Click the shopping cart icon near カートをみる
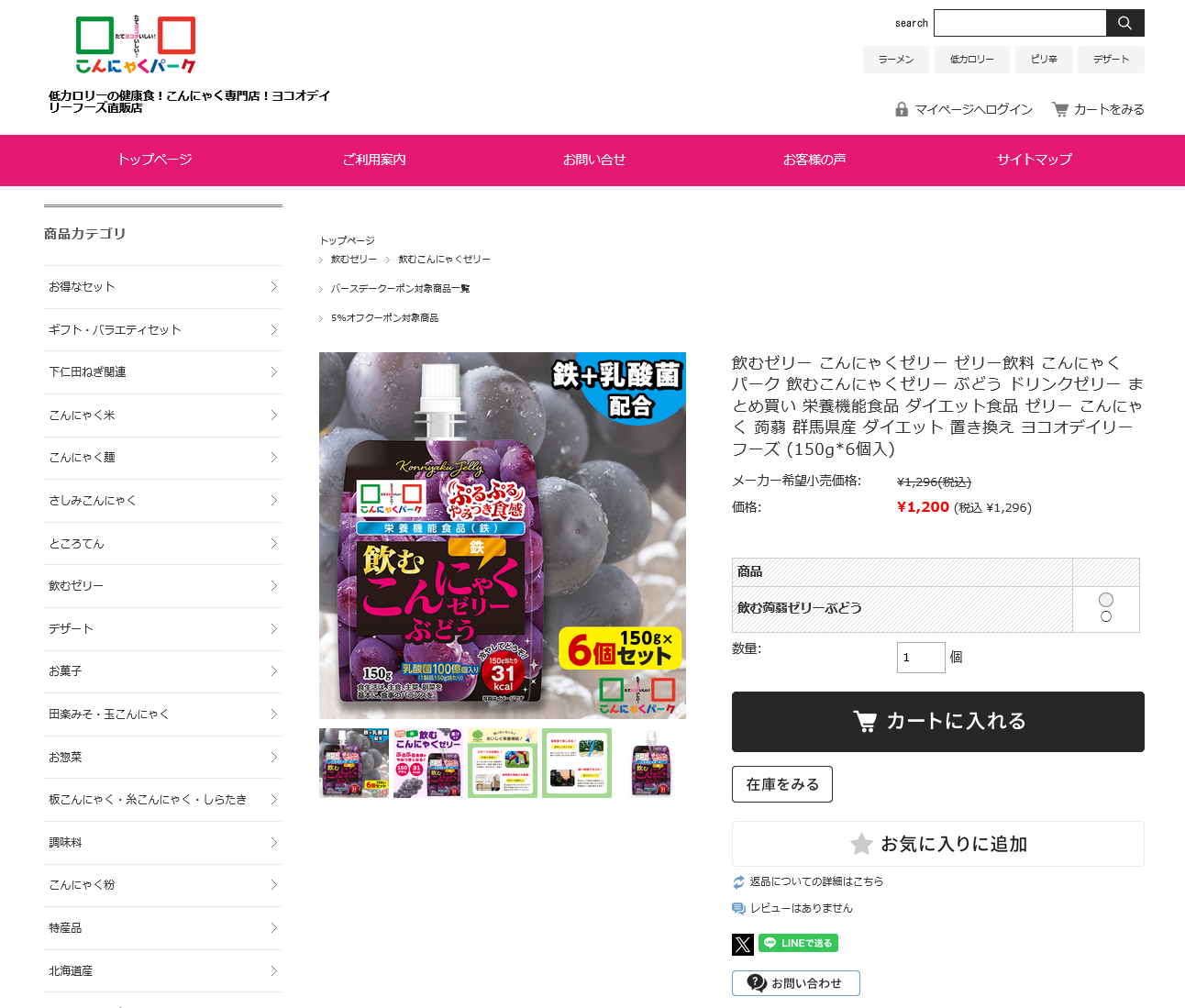Screen dimensions: 1185x1008 pyautogui.click(x=1060, y=109)
